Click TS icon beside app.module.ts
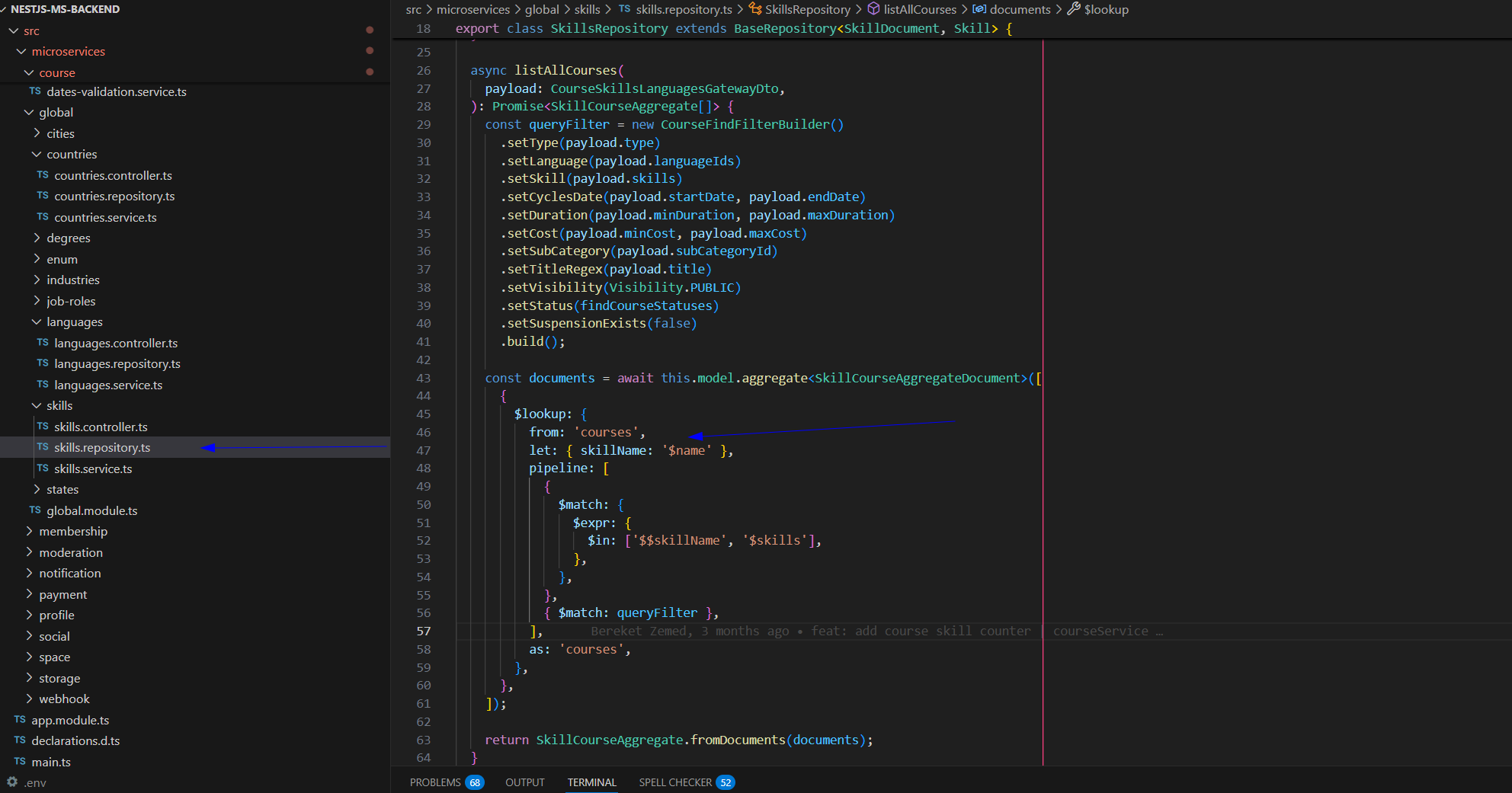Image resolution: width=1512 pixels, height=793 pixels. click(20, 720)
